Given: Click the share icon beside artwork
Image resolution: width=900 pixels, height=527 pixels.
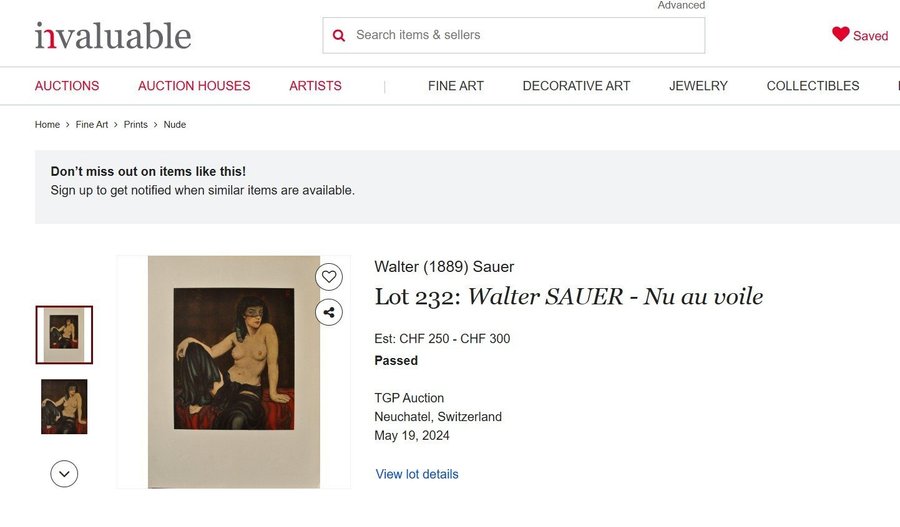Looking at the screenshot, I should click(x=329, y=312).
